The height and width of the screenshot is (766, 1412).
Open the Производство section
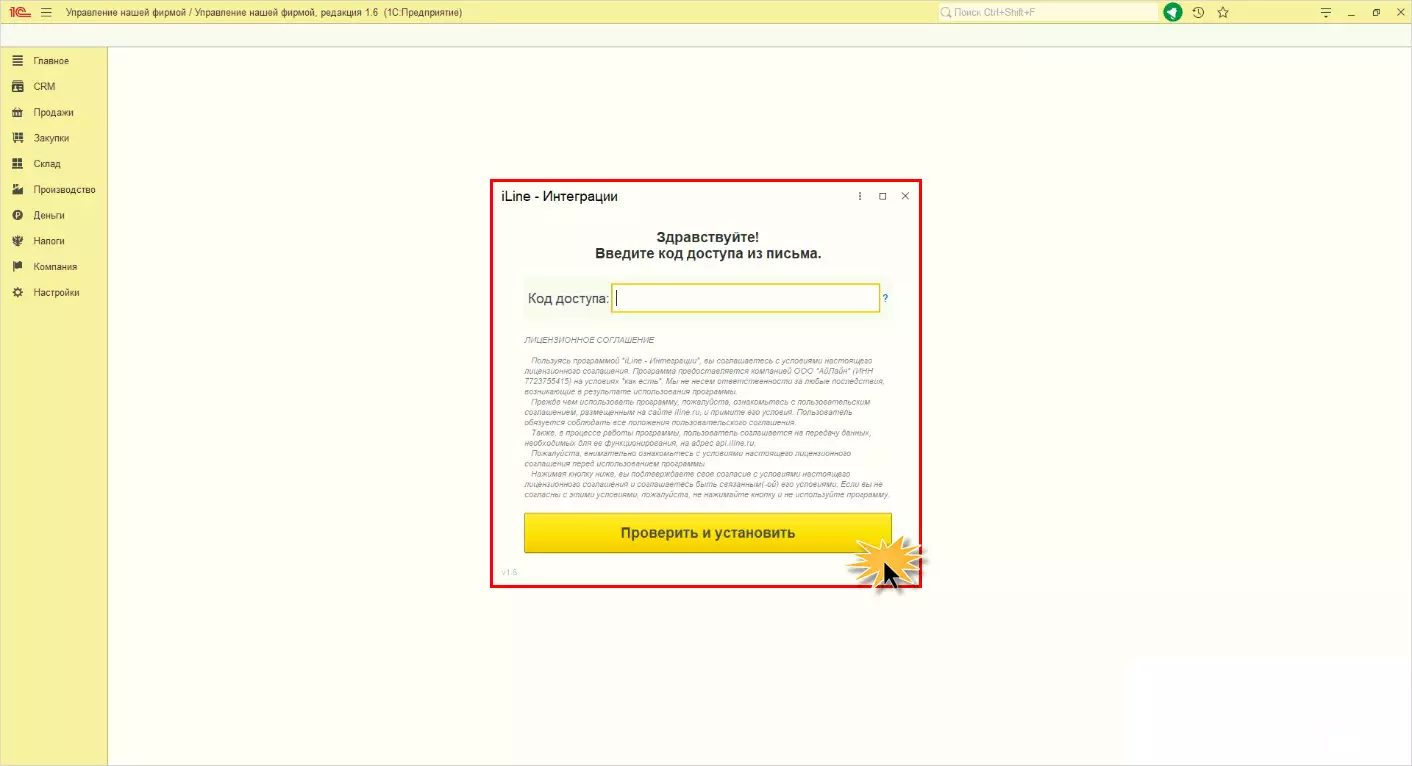[64, 190]
